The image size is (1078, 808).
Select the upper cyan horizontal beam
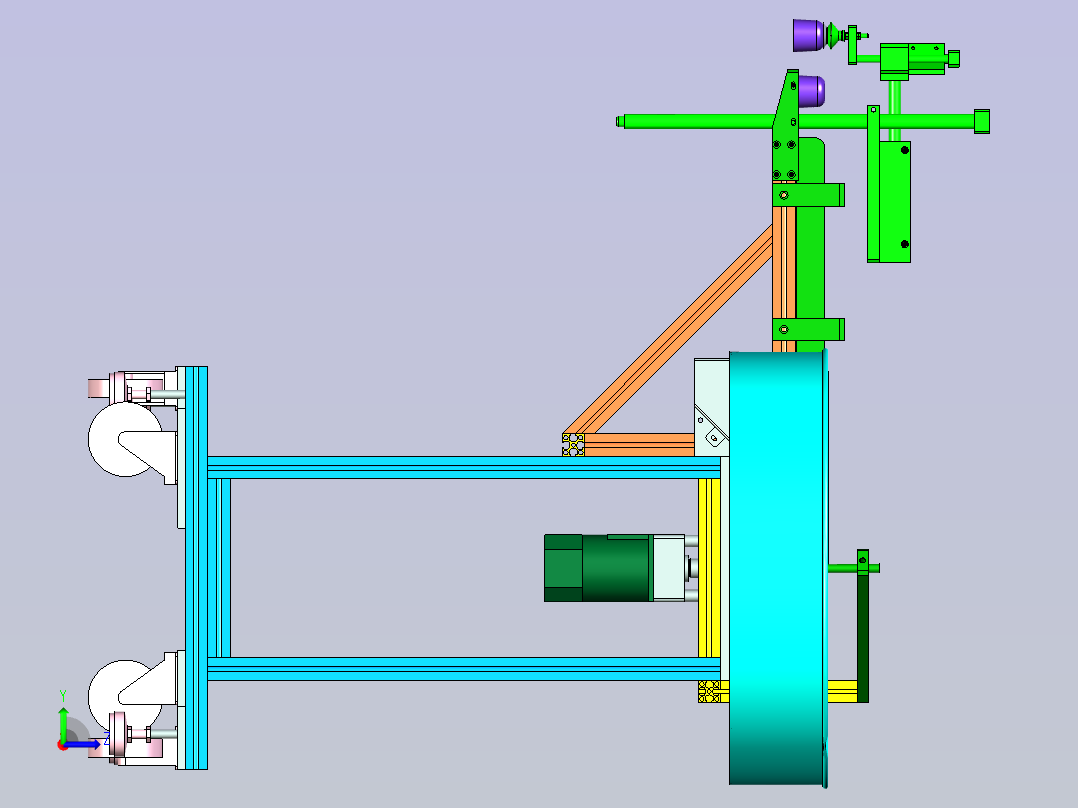[464, 467]
